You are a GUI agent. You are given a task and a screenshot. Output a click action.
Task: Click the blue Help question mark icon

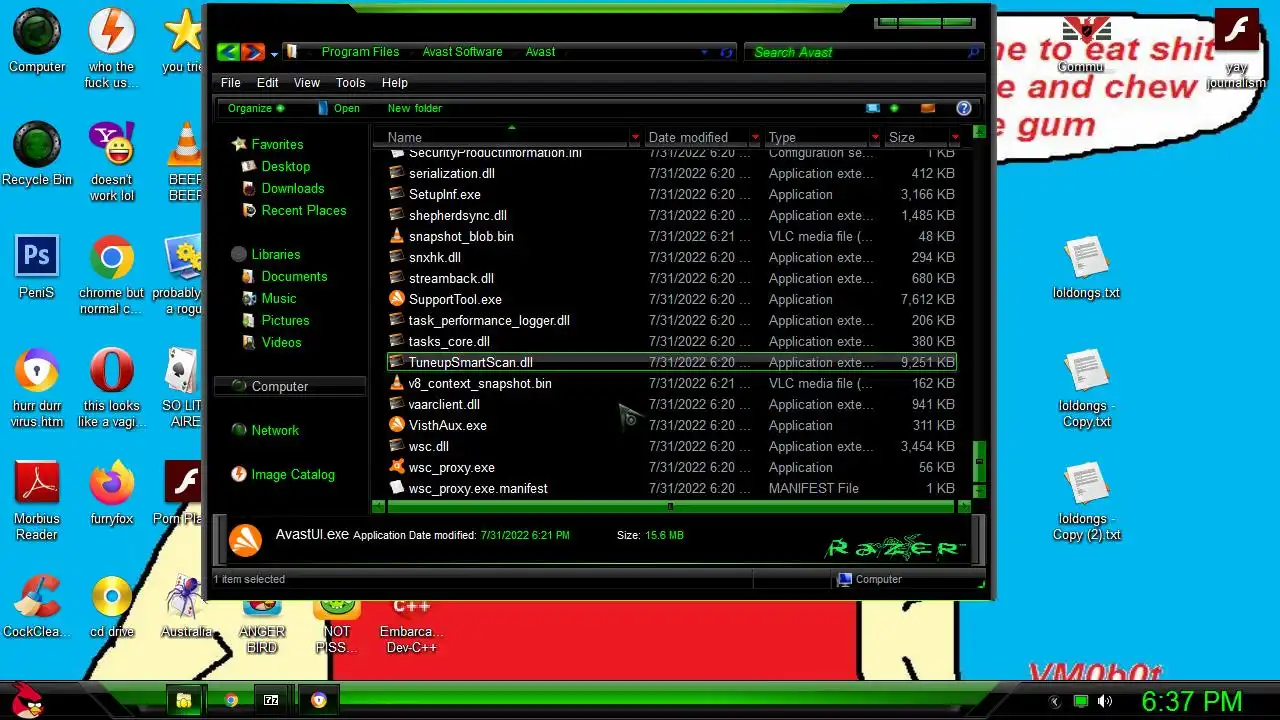964,108
